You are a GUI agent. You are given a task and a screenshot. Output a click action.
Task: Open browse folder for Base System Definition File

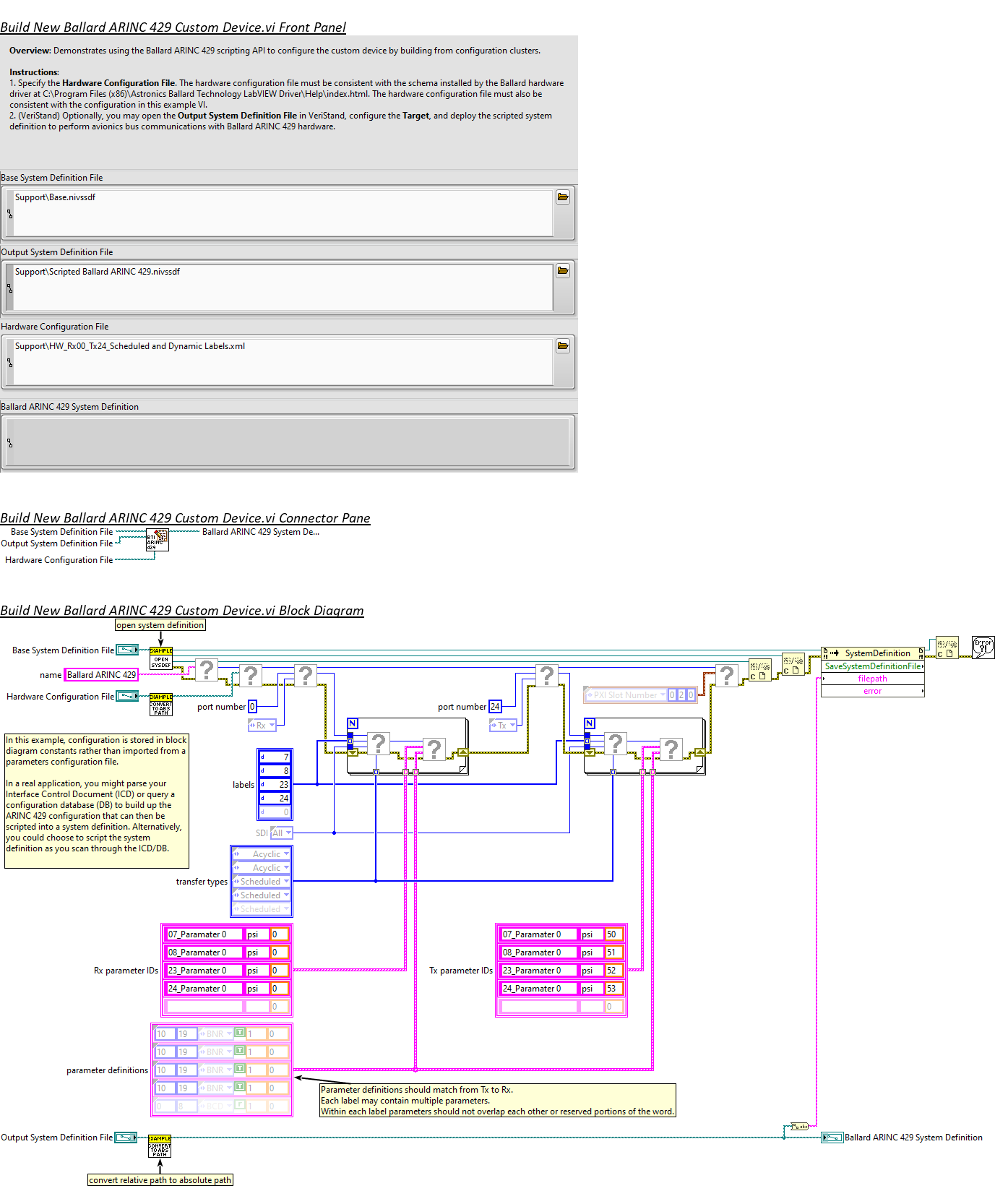pyautogui.click(x=563, y=197)
